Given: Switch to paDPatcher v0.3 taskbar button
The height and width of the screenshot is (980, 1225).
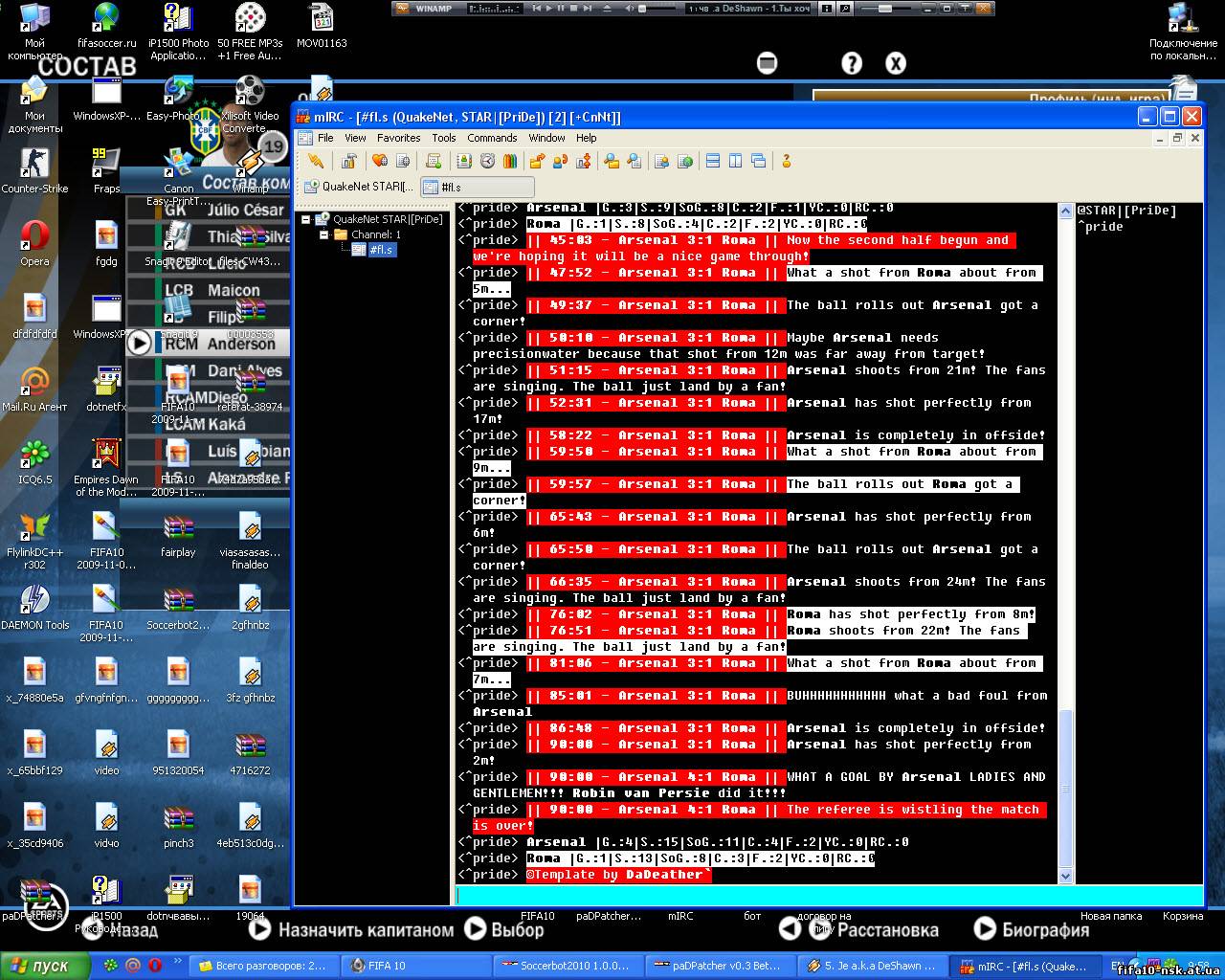Looking at the screenshot, I should tap(722, 966).
